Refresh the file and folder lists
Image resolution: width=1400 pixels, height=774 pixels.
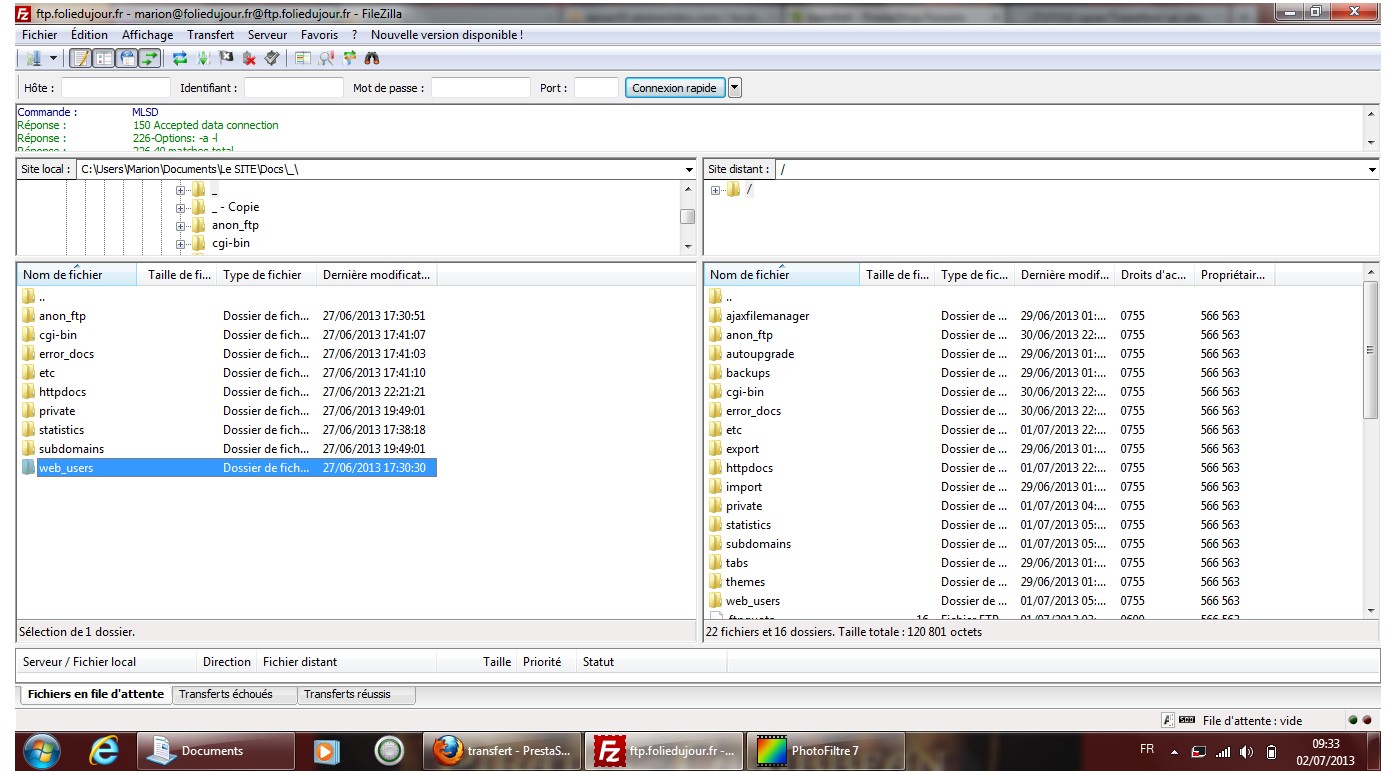click(180, 58)
